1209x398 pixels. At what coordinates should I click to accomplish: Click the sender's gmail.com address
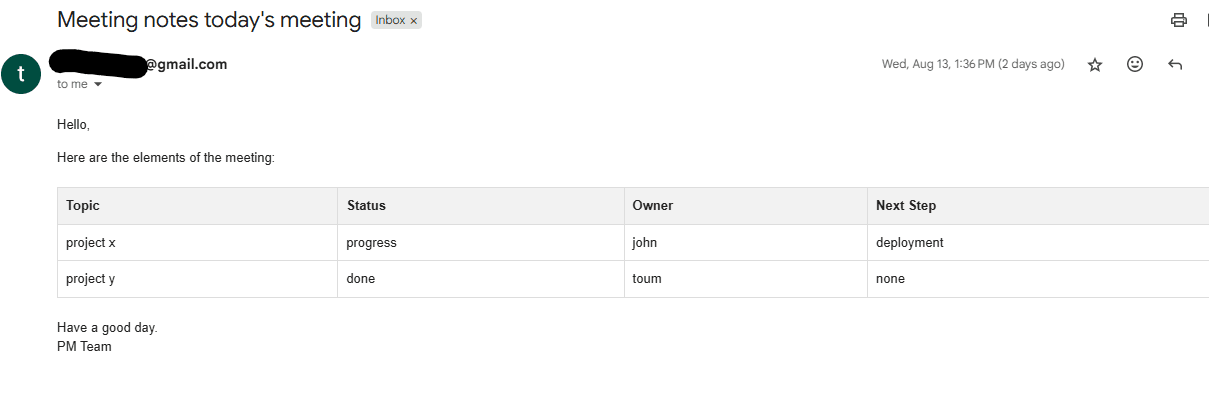[138, 64]
